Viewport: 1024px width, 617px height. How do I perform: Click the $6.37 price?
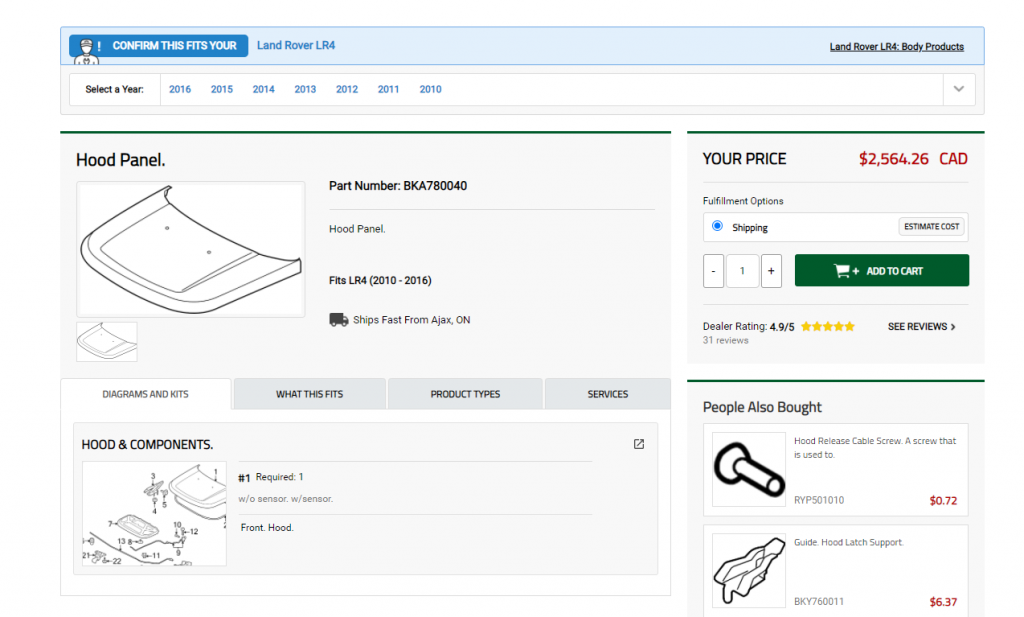click(943, 602)
